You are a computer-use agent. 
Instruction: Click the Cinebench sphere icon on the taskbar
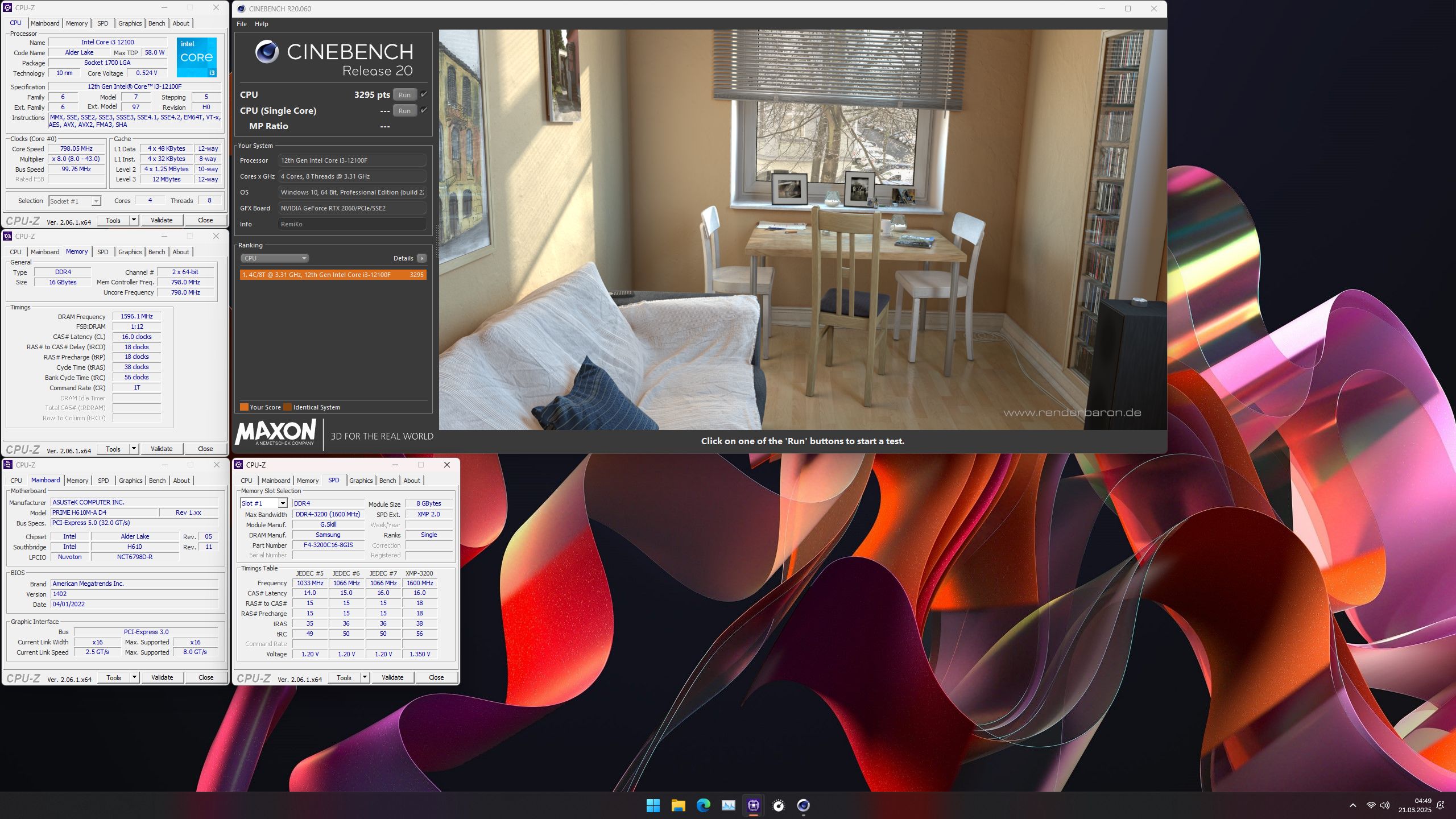[x=804, y=805]
